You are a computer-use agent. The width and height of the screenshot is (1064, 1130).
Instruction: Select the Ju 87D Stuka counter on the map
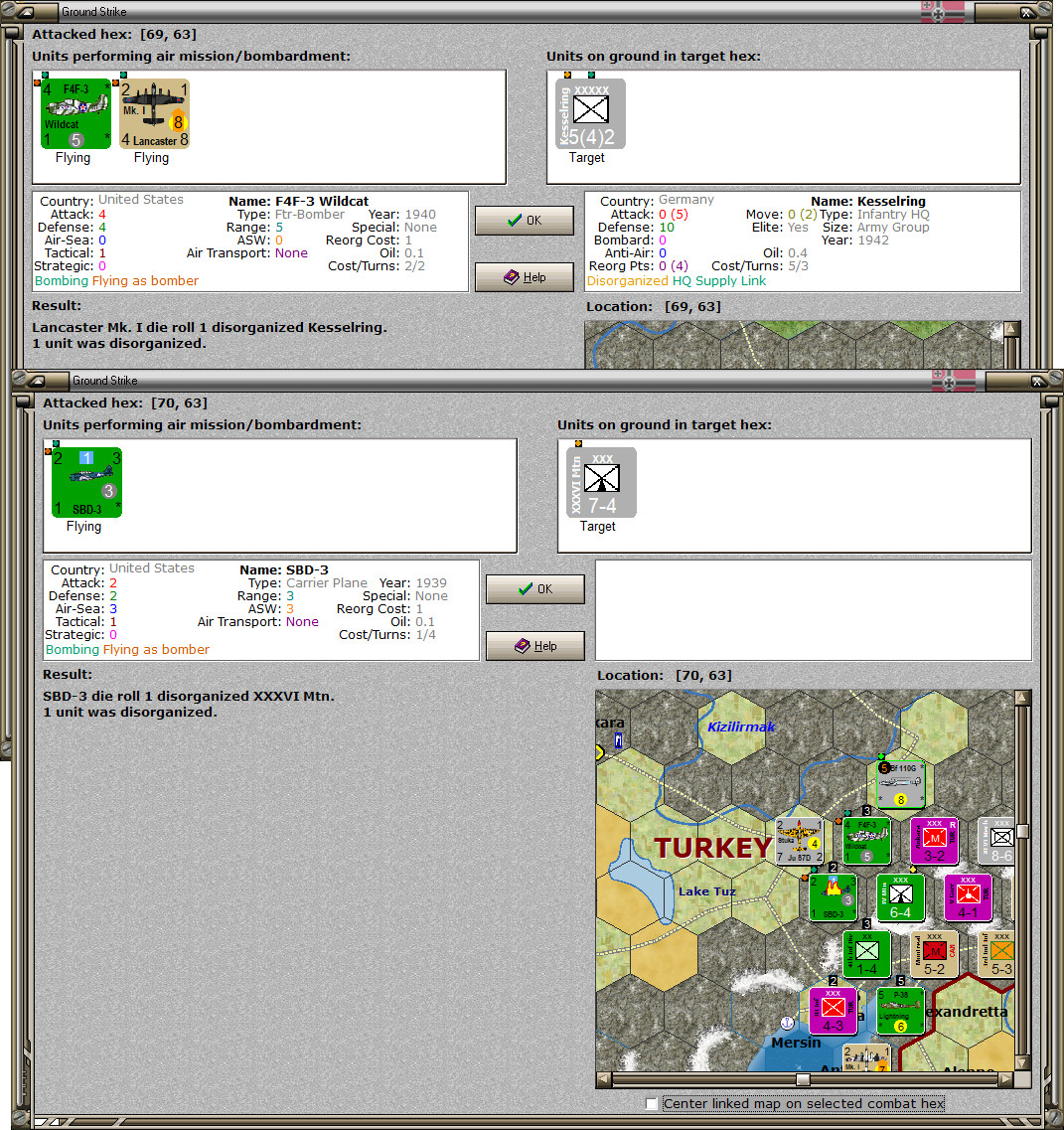tap(799, 840)
